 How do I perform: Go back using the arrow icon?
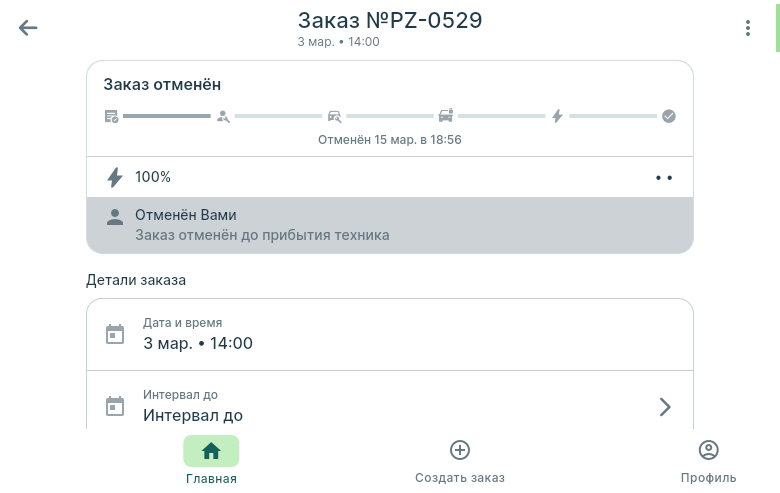coord(28,28)
